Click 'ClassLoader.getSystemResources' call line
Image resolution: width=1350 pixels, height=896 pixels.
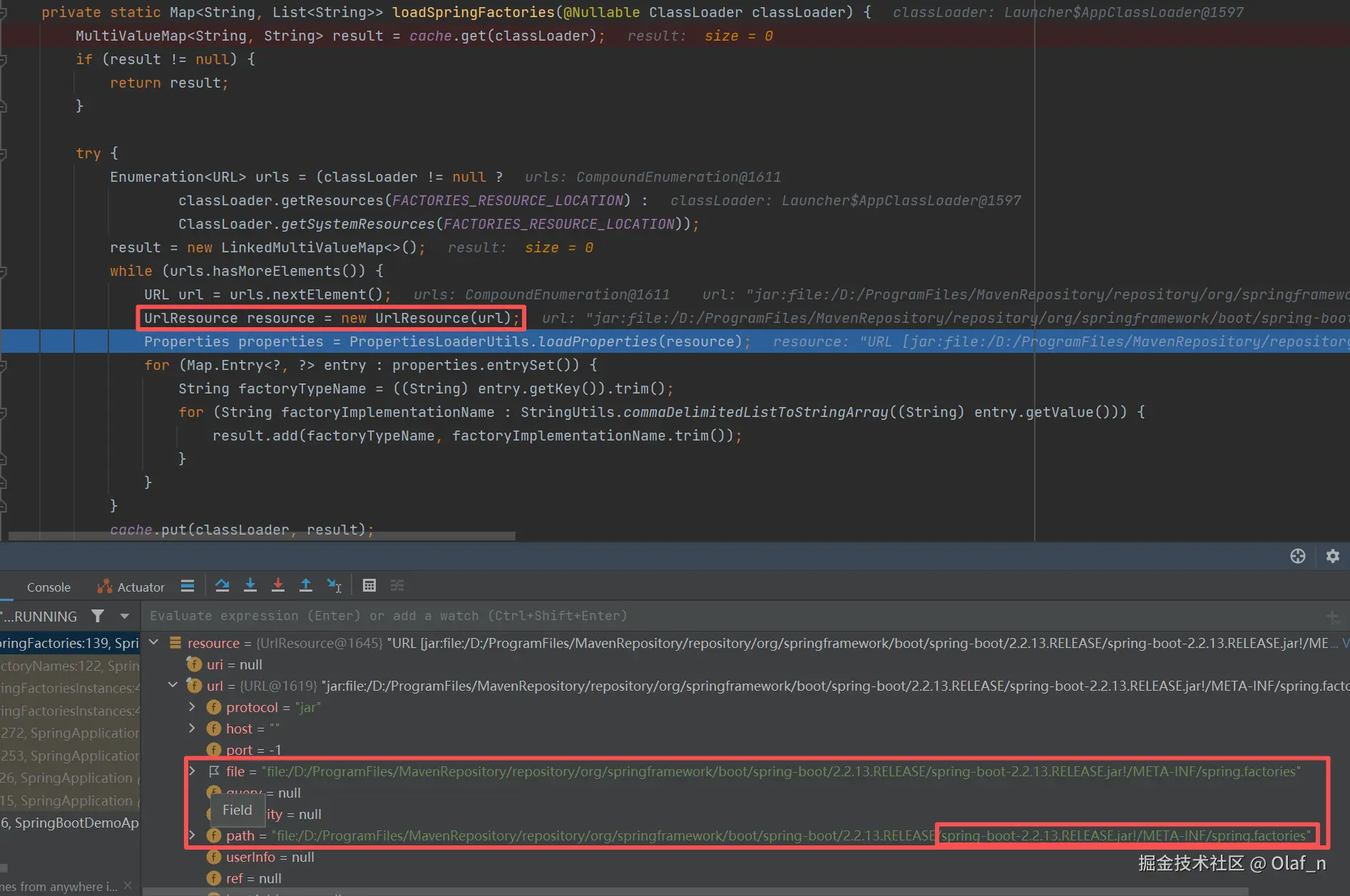(x=439, y=224)
